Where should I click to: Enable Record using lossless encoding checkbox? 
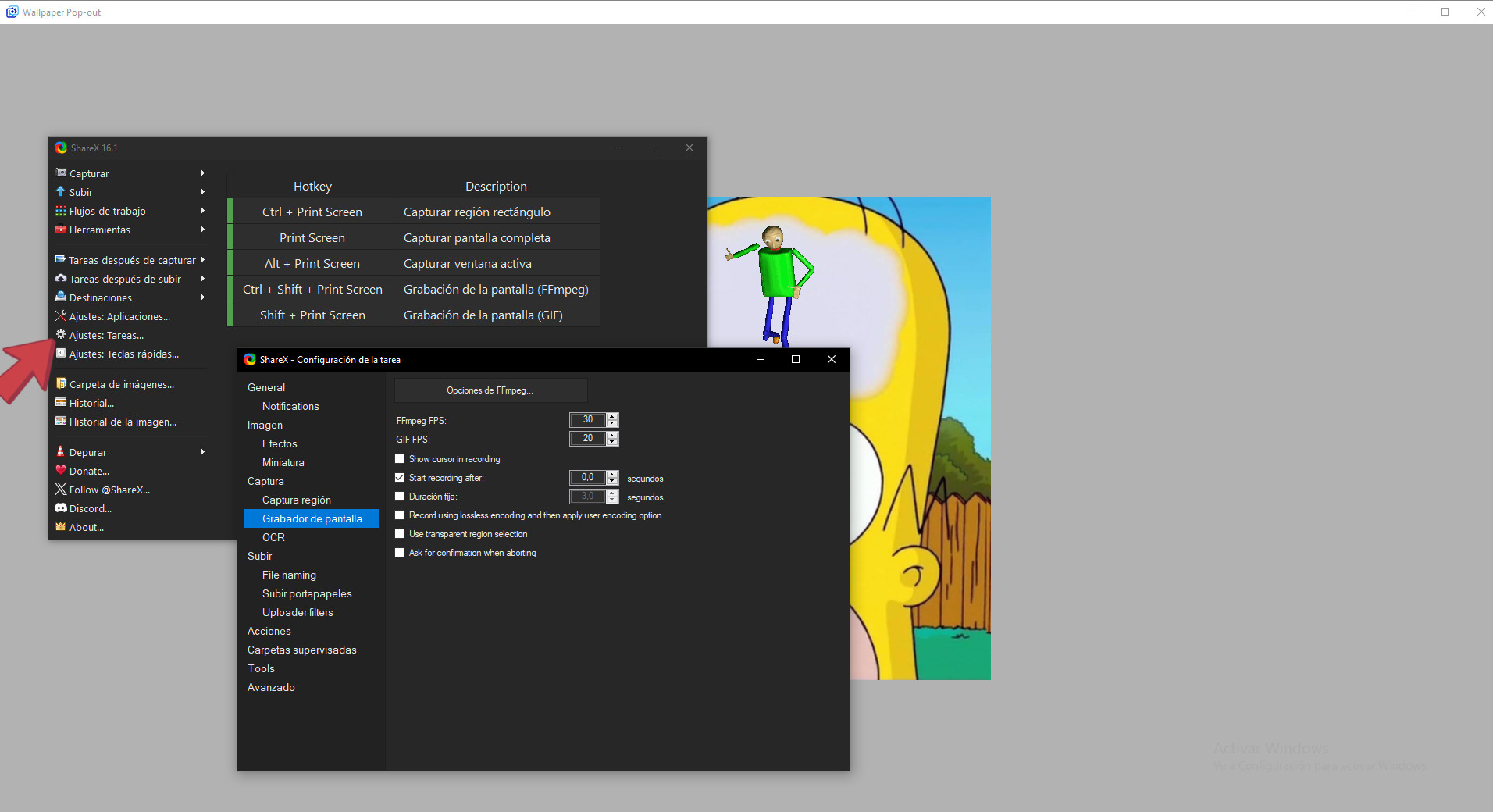point(400,515)
